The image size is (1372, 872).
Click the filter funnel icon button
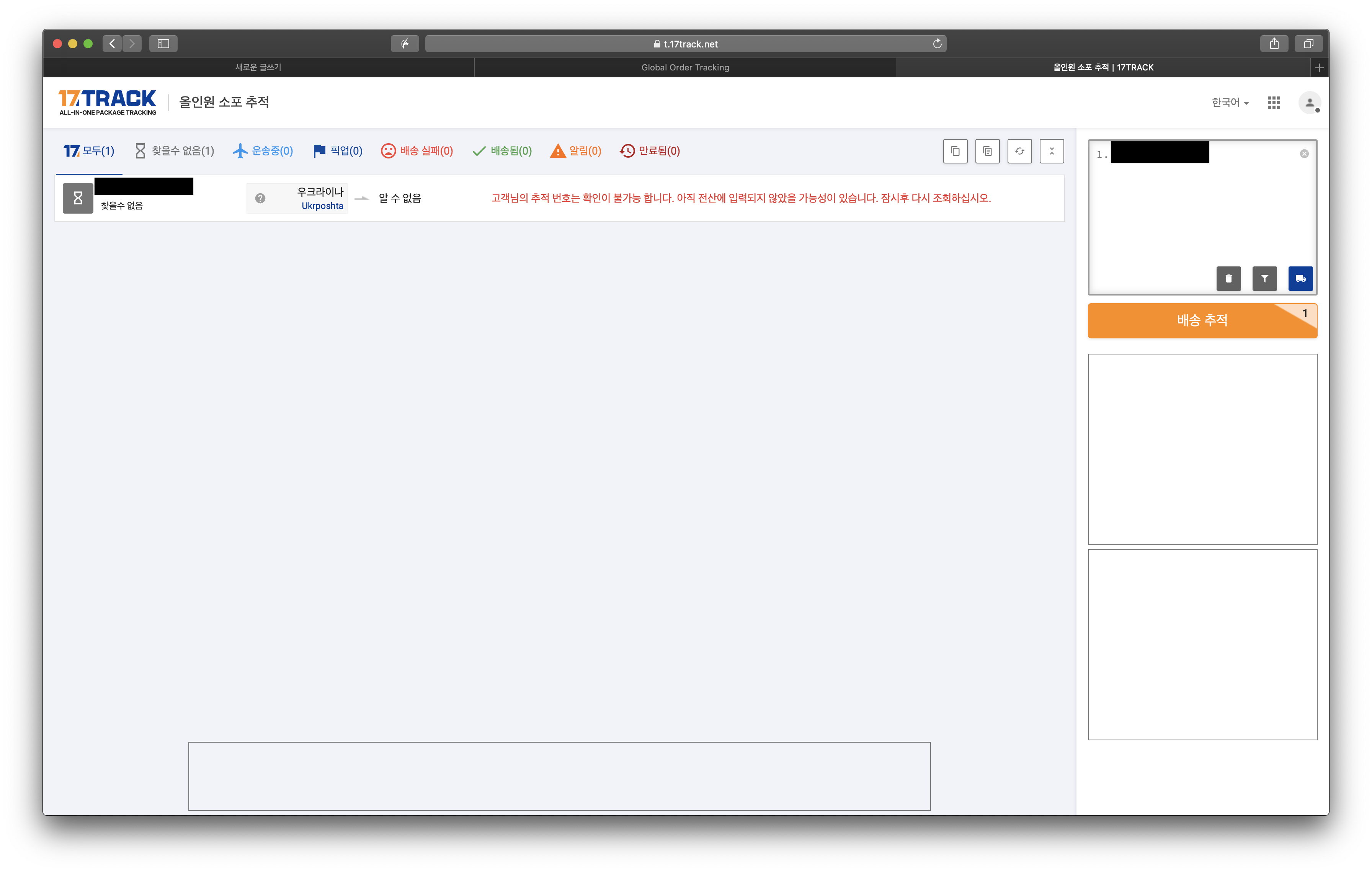pos(1264,279)
